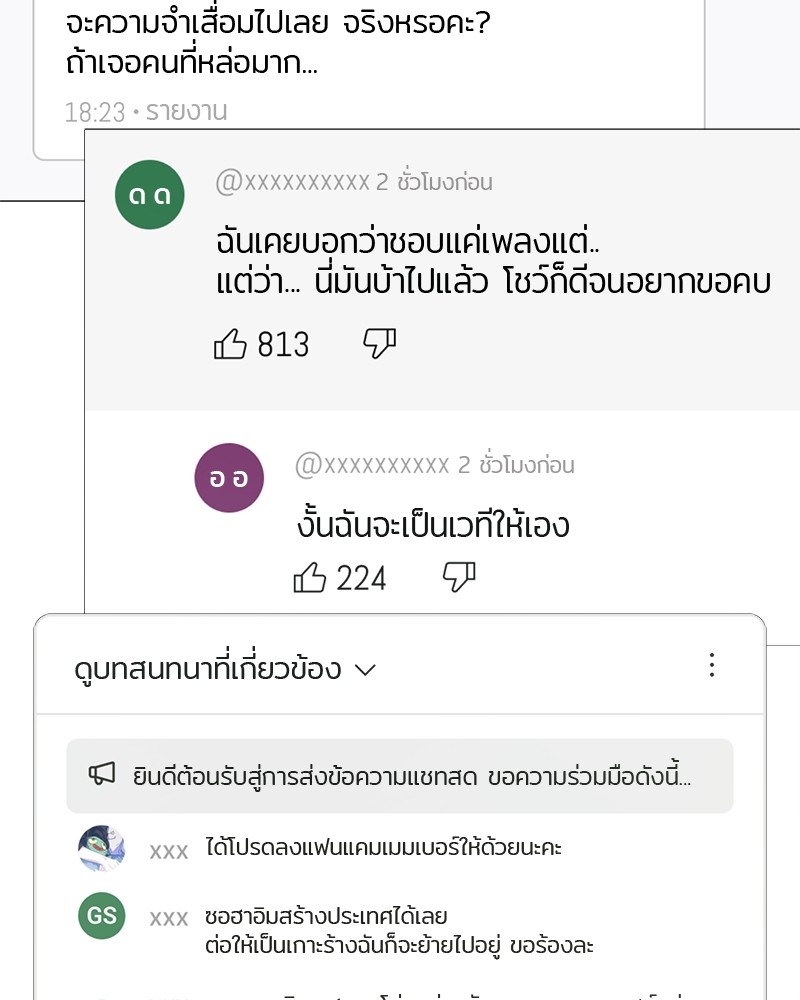Dislike the reply with 224 likes
The image size is (800, 1000).
pos(459,578)
